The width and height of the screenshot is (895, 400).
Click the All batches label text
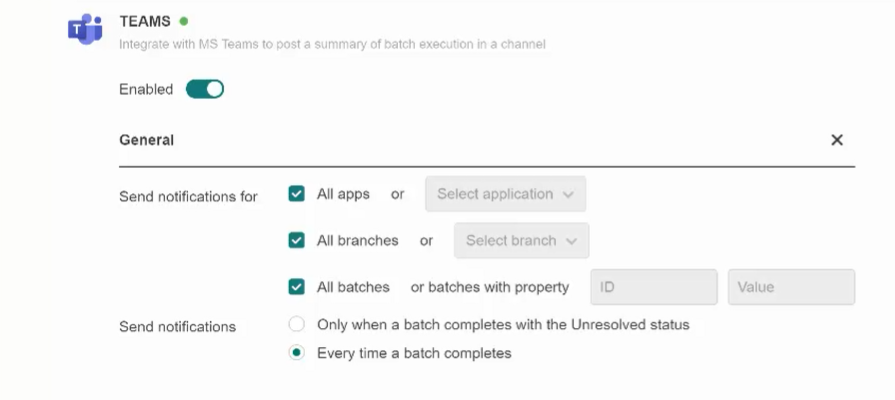(353, 287)
